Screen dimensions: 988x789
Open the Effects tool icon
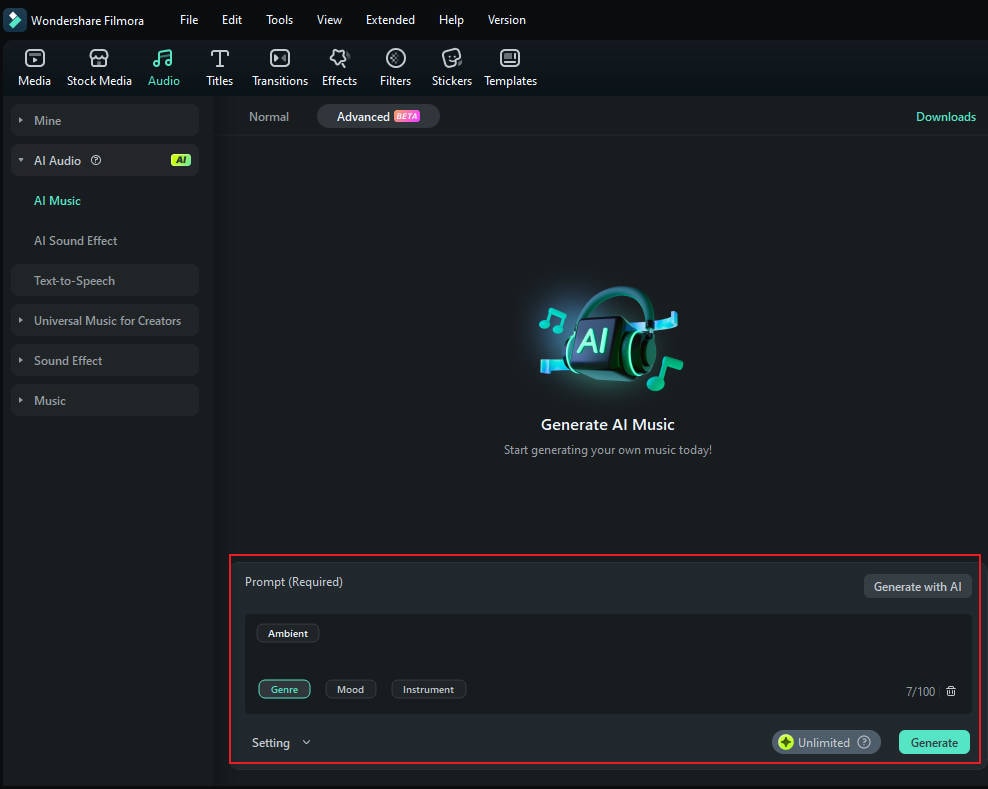click(339, 59)
